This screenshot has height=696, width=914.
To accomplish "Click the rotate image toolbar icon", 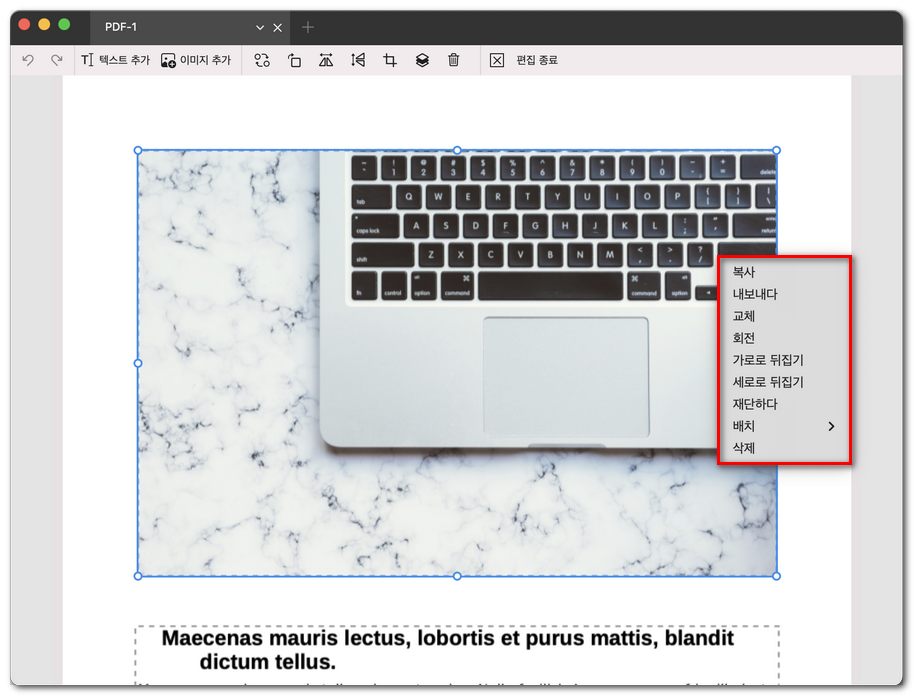I will tap(294, 60).
